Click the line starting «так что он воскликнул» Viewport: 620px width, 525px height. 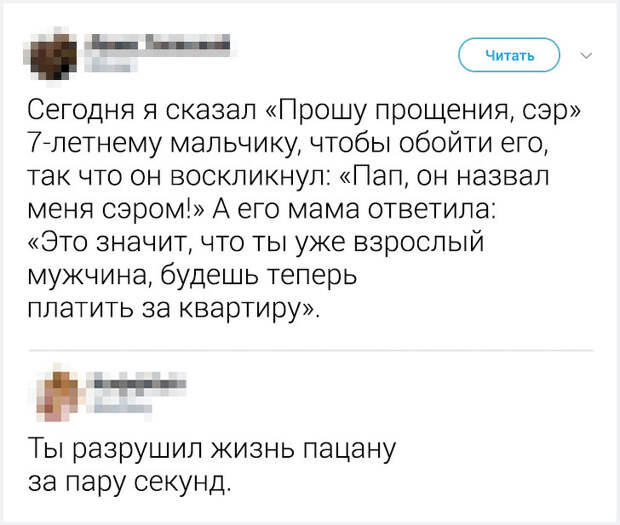click(288, 176)
